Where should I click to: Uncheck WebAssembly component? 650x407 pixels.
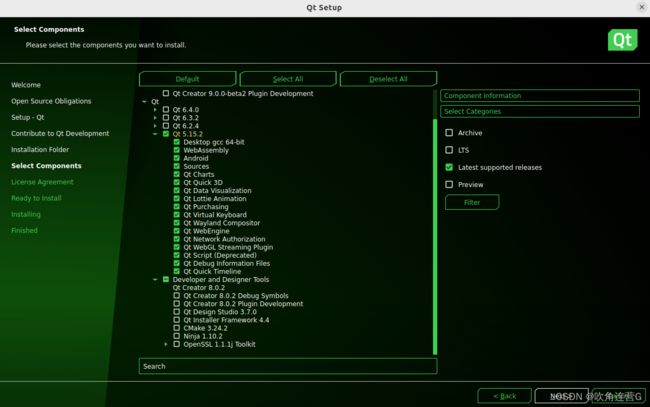pos(177,150)
